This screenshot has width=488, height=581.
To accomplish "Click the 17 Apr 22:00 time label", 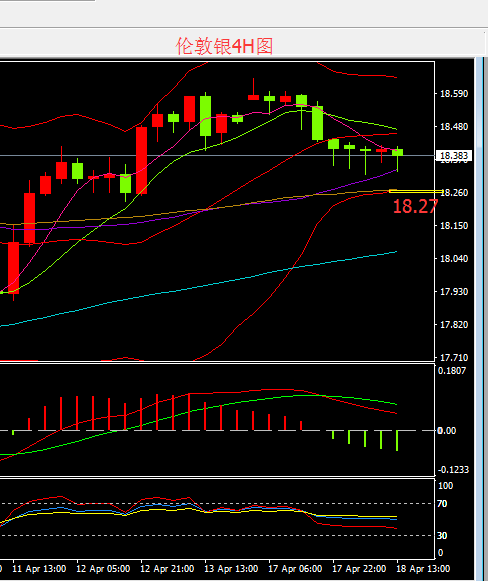I will (359, 569).
